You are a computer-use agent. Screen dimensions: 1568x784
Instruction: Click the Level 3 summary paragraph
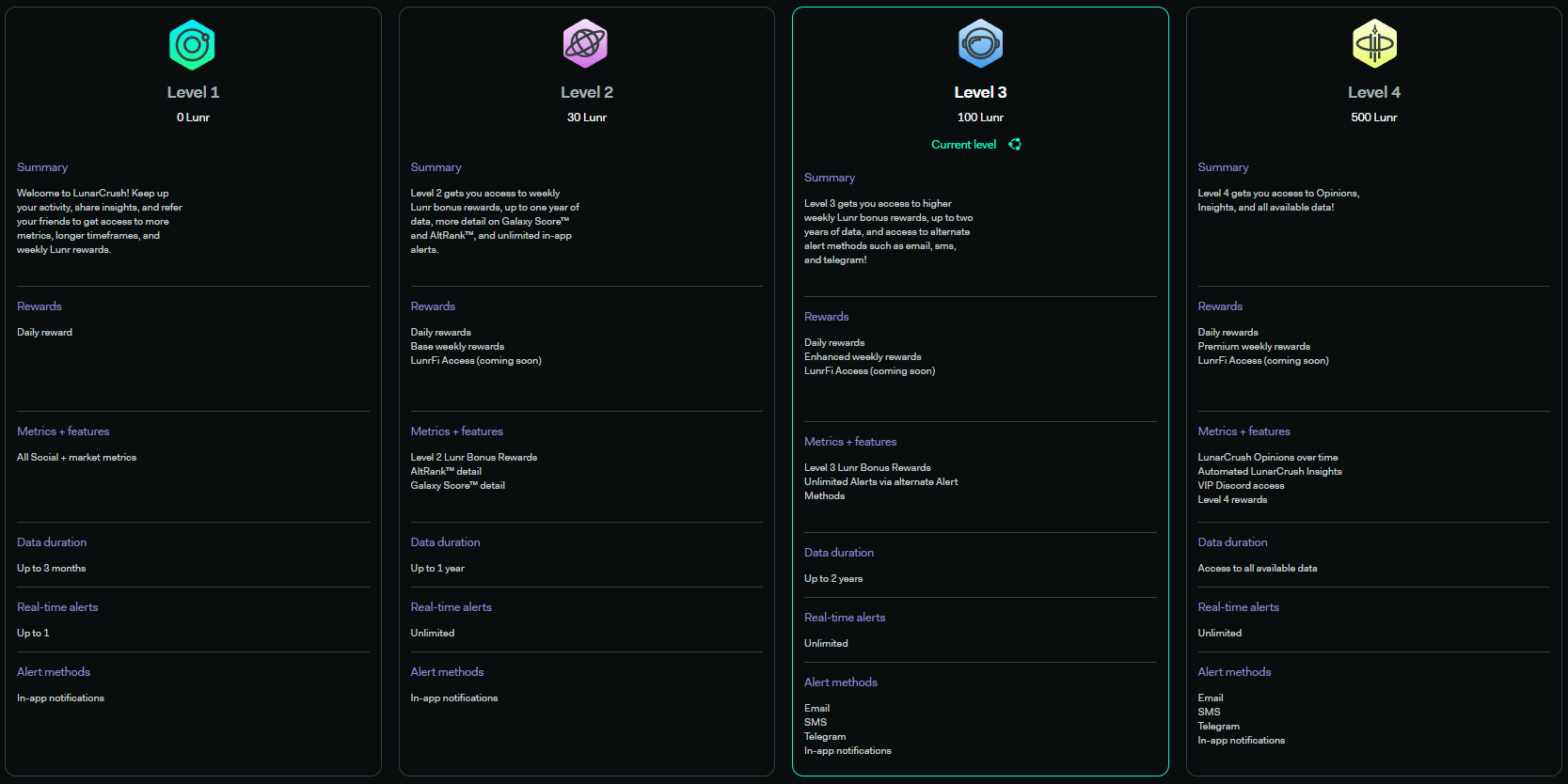pyautogui.click(x=889, y=232)
